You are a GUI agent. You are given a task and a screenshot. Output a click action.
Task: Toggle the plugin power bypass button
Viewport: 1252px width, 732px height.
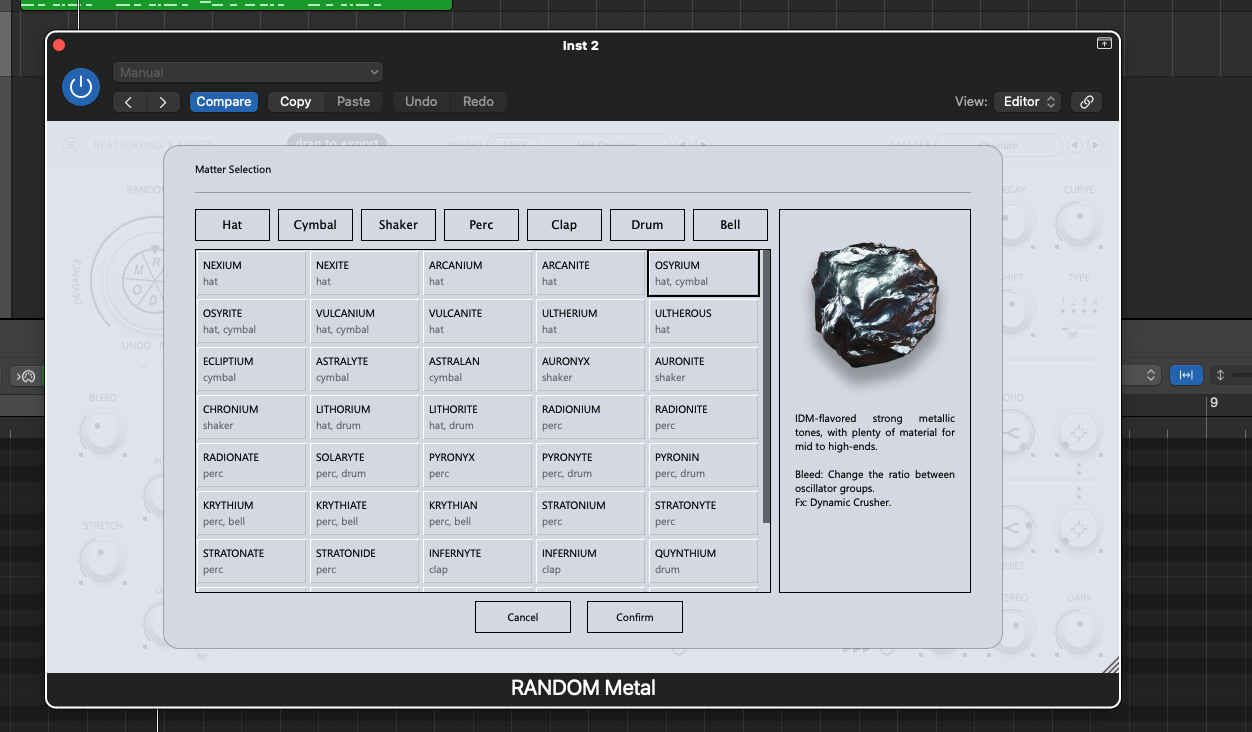[x=81, y=87]
